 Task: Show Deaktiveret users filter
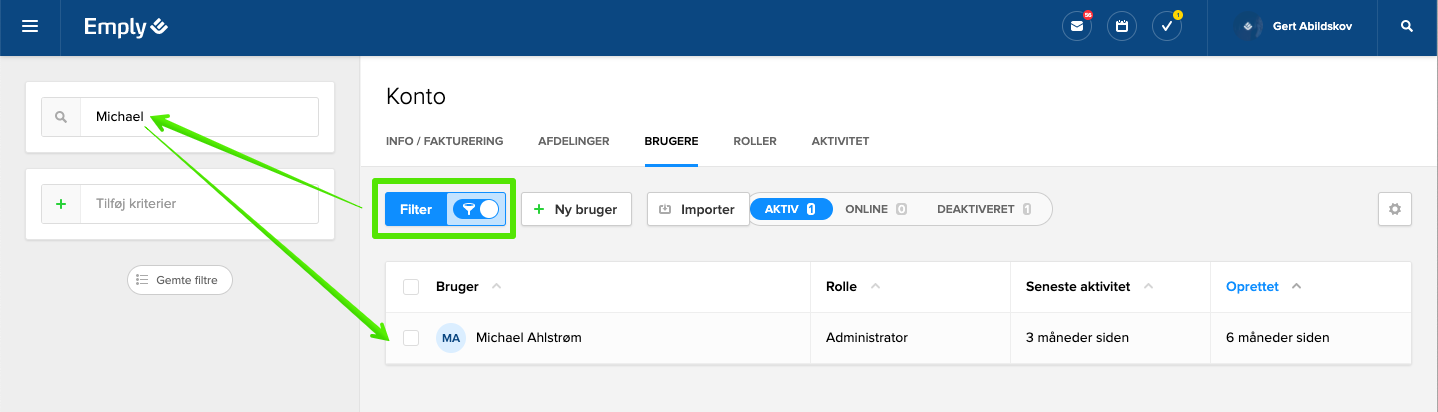tap(975, 209)
